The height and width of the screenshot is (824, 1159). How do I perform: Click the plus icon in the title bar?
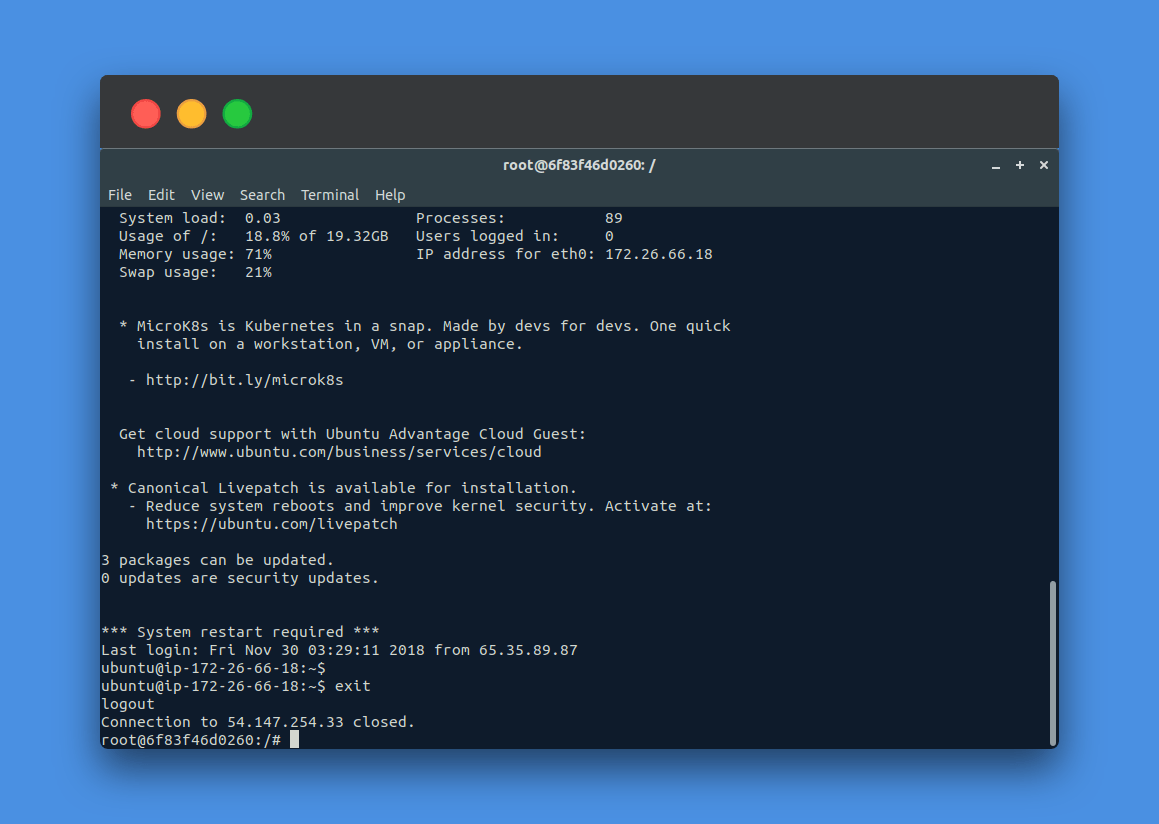[x=1019, y=165]
